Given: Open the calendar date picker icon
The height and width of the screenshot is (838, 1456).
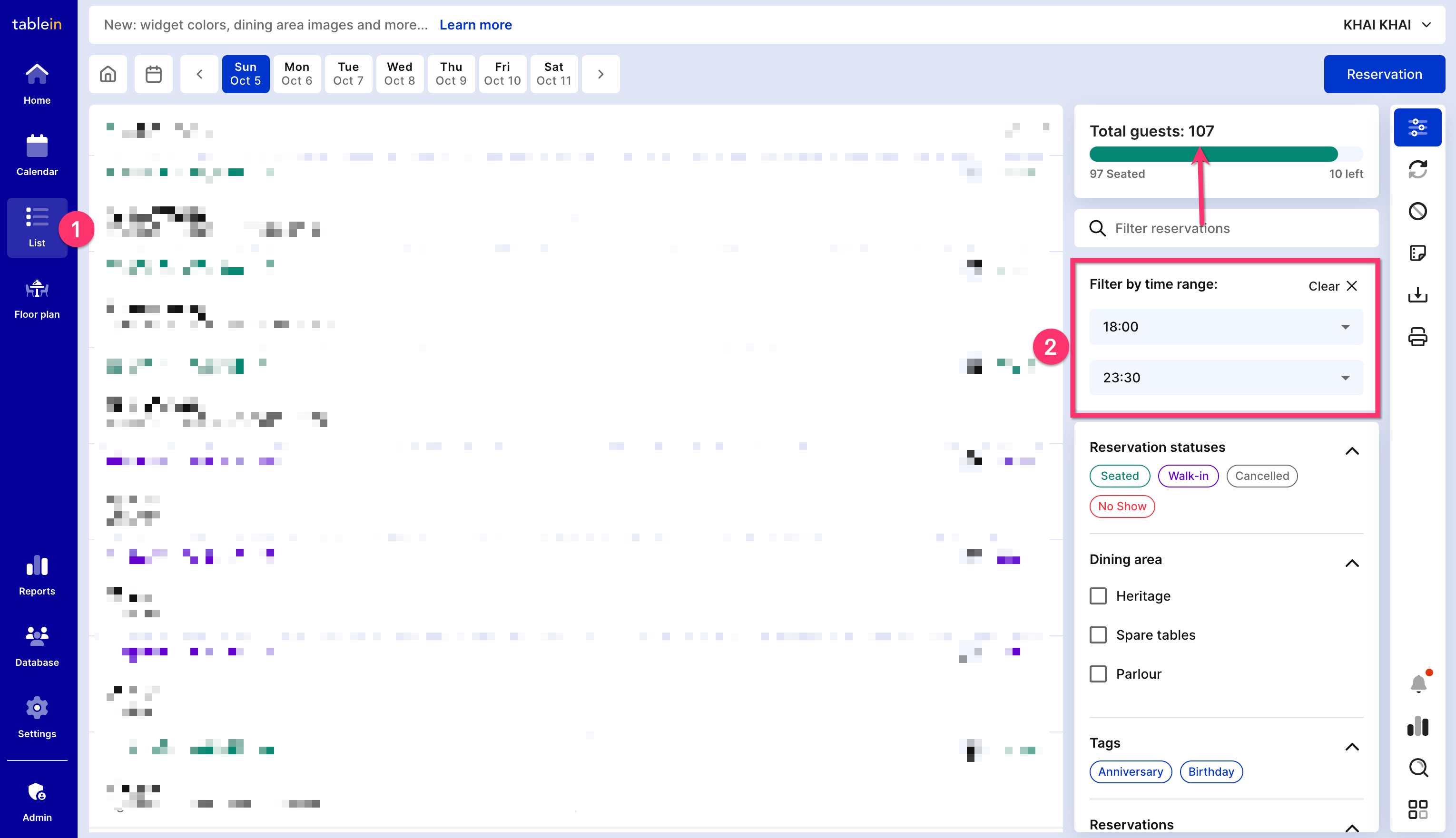Looking at the screenshot, I should pyautogui.click(x=153, y=74).
